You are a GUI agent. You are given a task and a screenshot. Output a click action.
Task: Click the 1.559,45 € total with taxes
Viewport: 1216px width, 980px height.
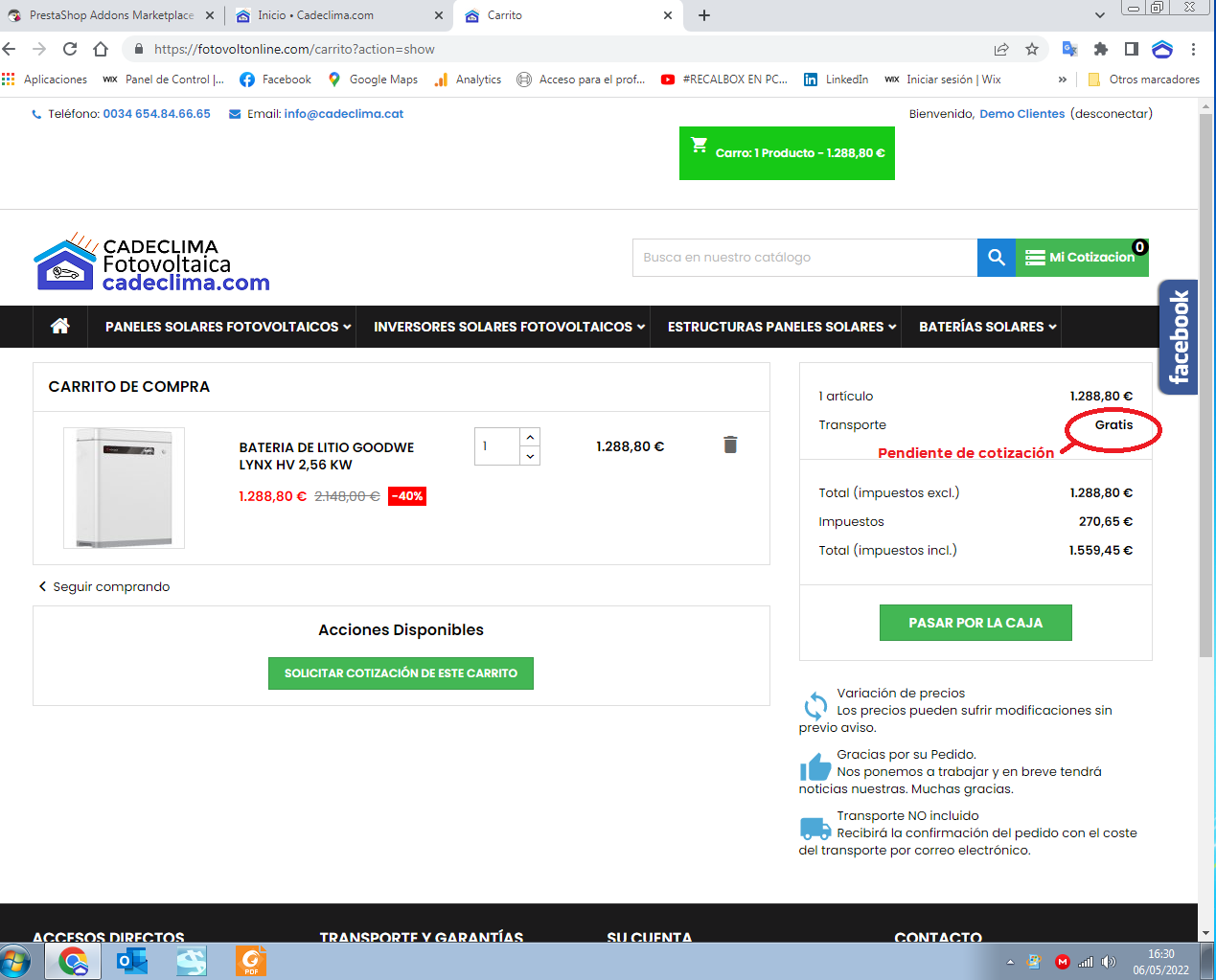coord(1100,550)
